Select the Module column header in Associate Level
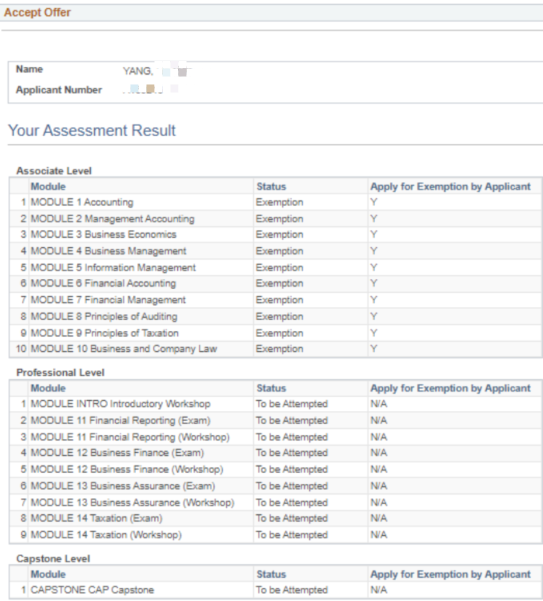The height and width of the screenshot is (601, 543). pyautogui.click(x=48, y=187)
